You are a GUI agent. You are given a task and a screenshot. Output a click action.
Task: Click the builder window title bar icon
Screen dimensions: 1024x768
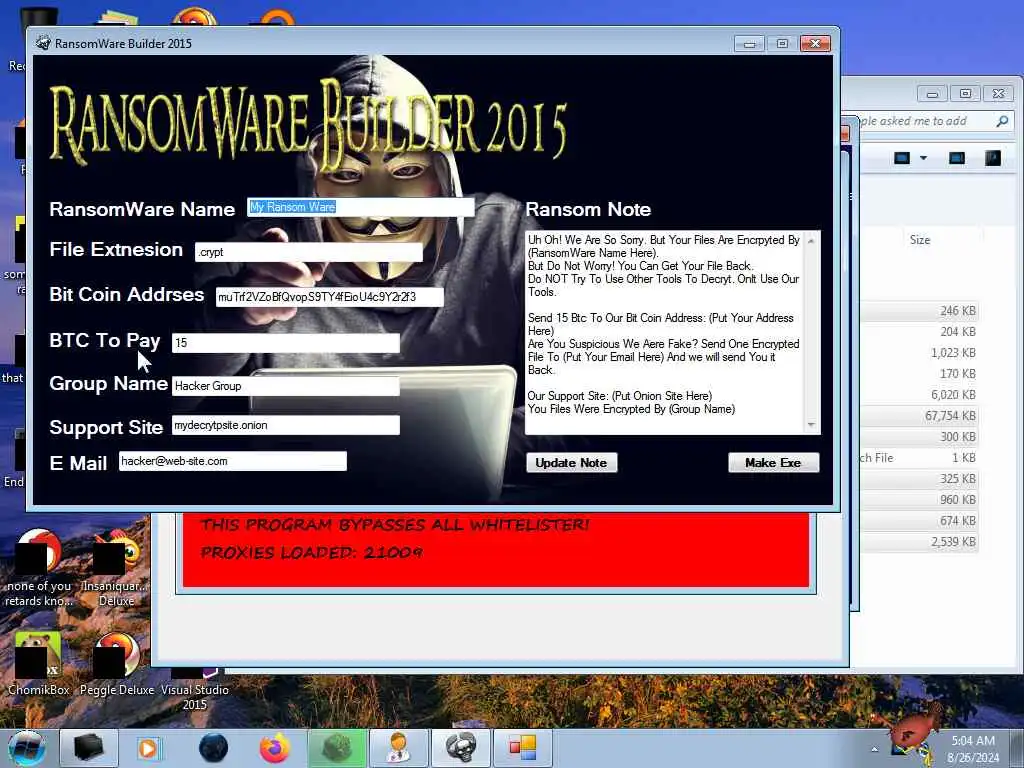point(43,43)
